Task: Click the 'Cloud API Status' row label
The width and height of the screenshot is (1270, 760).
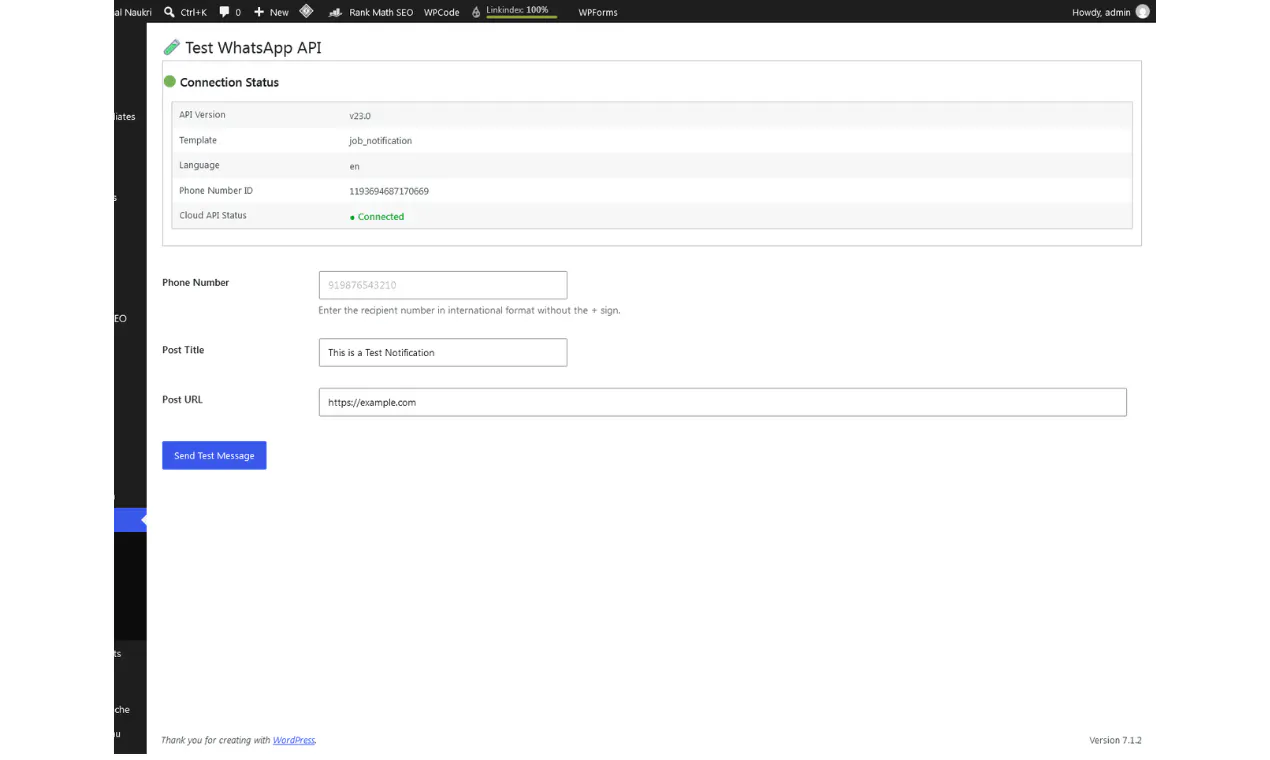Action: tap(213, 215)
